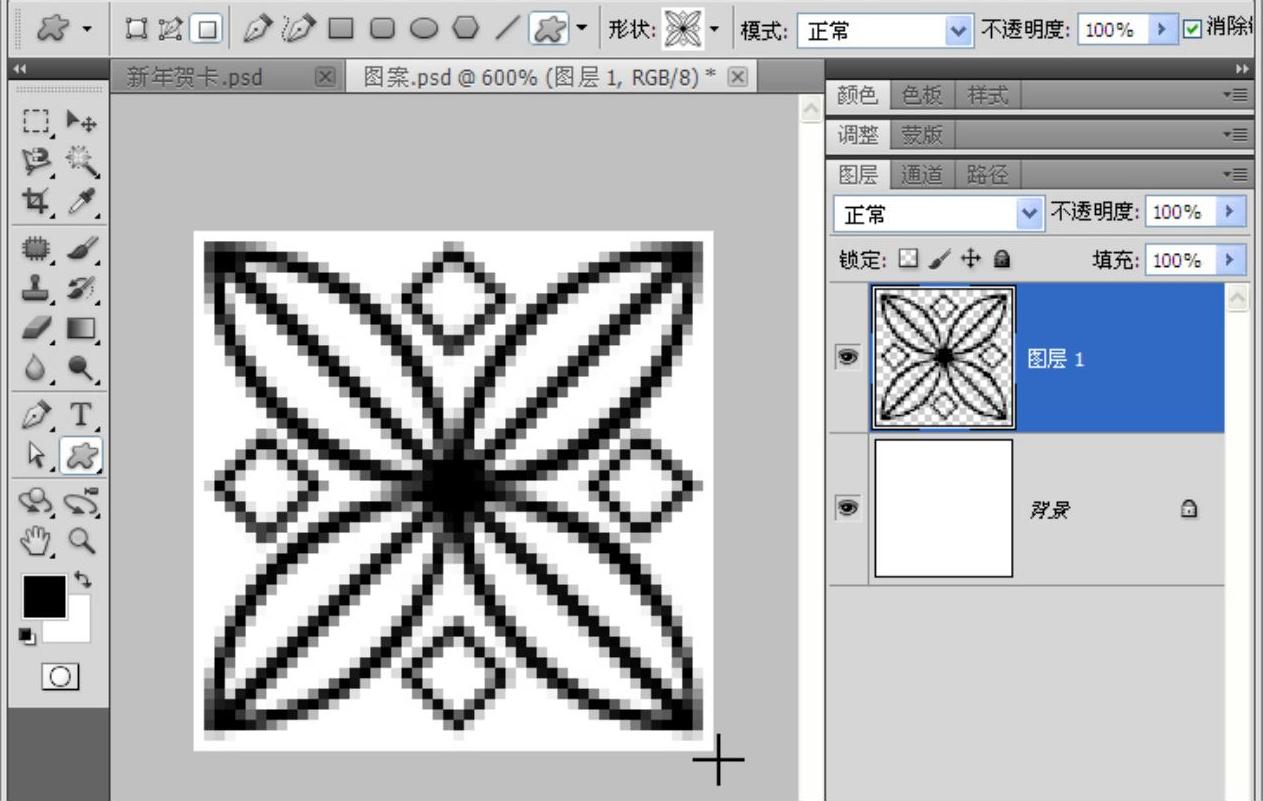
Task: Hide 图层 1 with its eye icon
Action: [848, 359]
